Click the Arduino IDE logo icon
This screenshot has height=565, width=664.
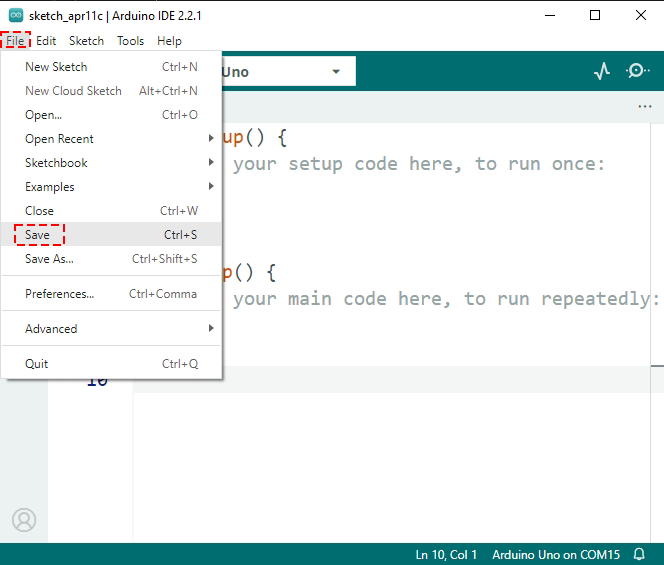coord(16,15)
